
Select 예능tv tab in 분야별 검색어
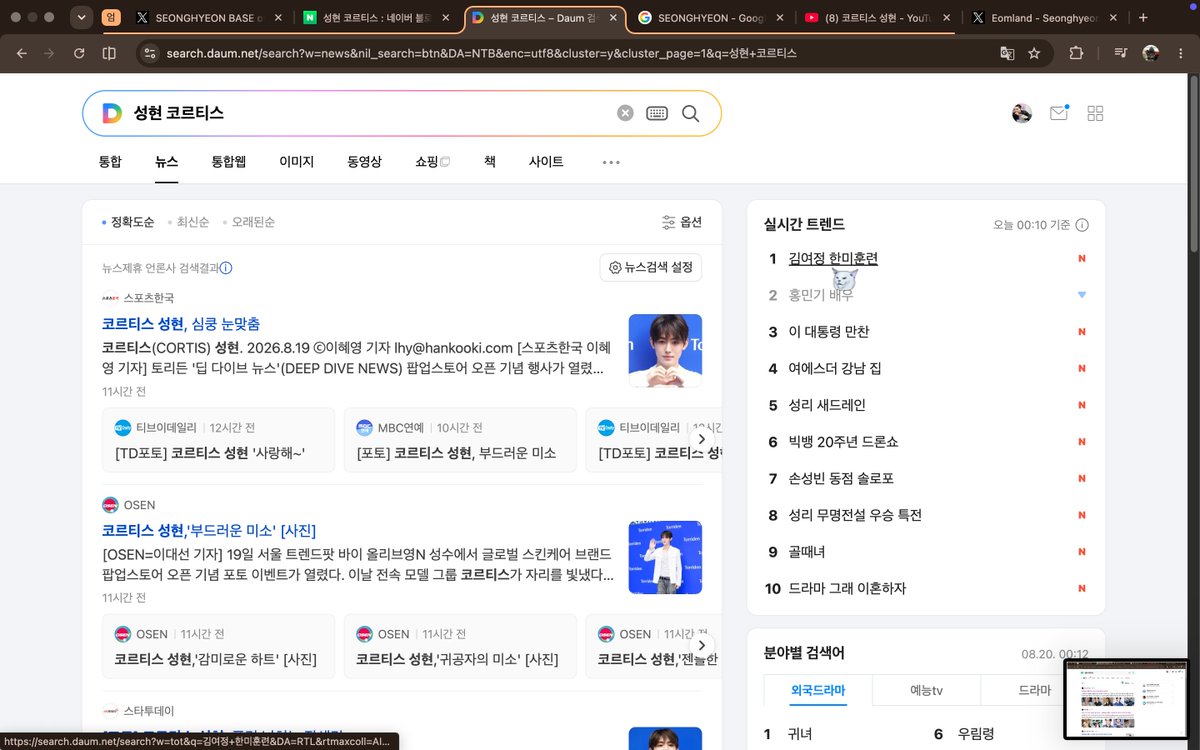pyautogui.click(x=926, y=690)
